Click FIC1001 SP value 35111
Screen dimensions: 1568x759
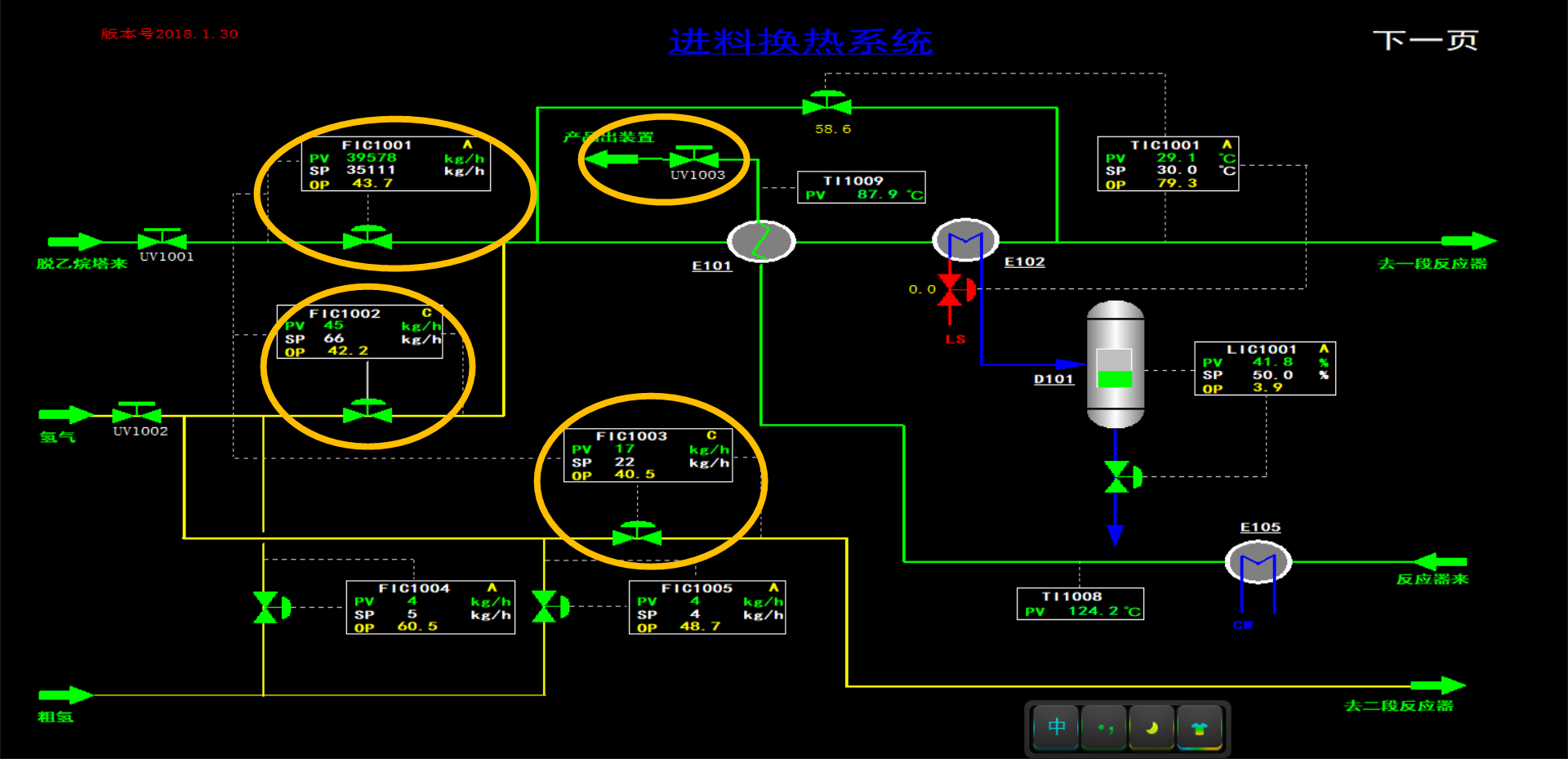371,170
